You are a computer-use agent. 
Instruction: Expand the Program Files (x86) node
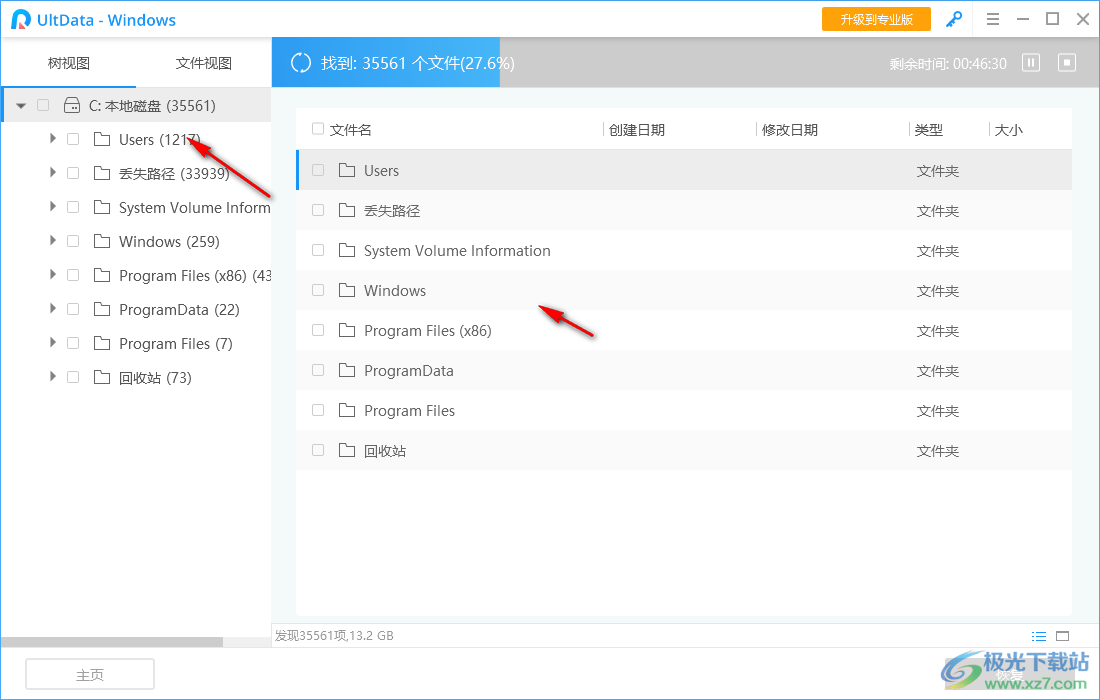click(53, 275)
